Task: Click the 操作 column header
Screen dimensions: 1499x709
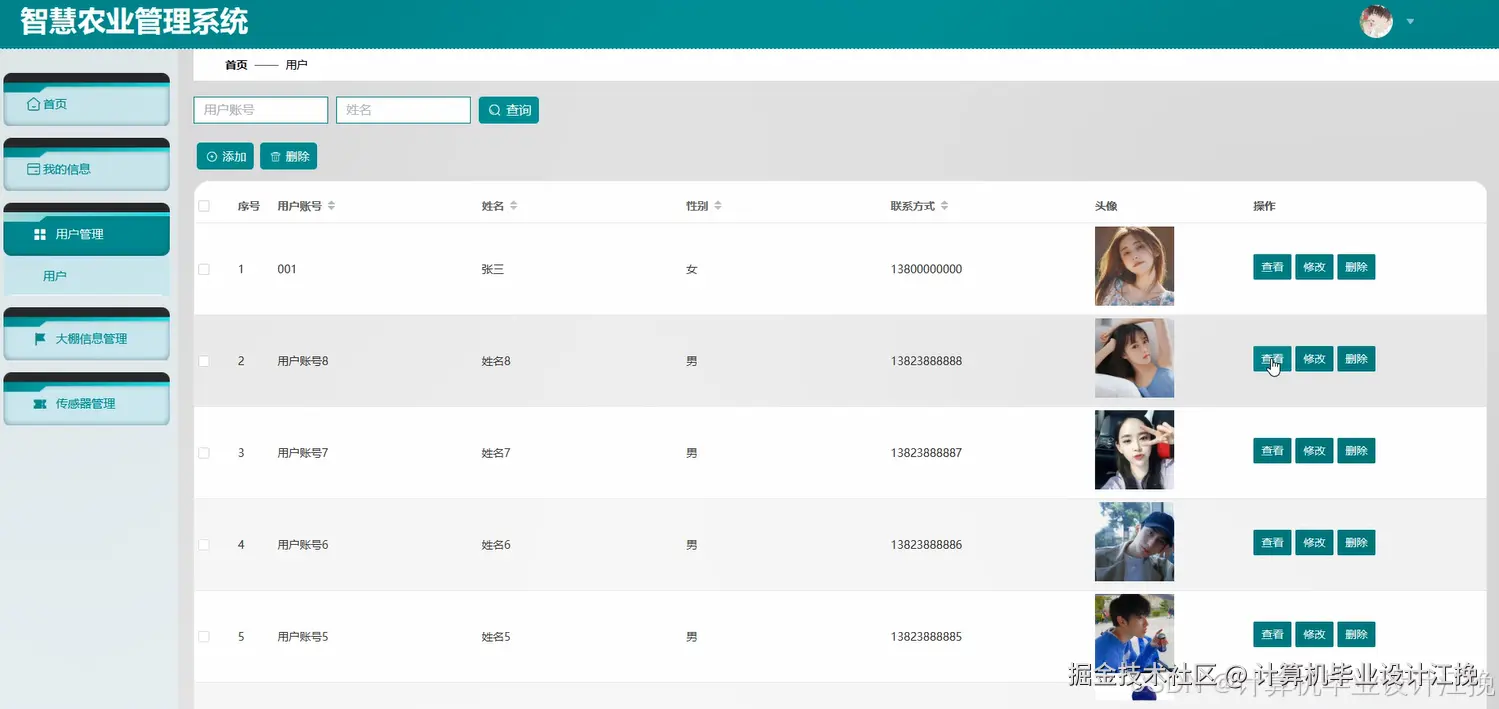Action: coord(1264,206)
